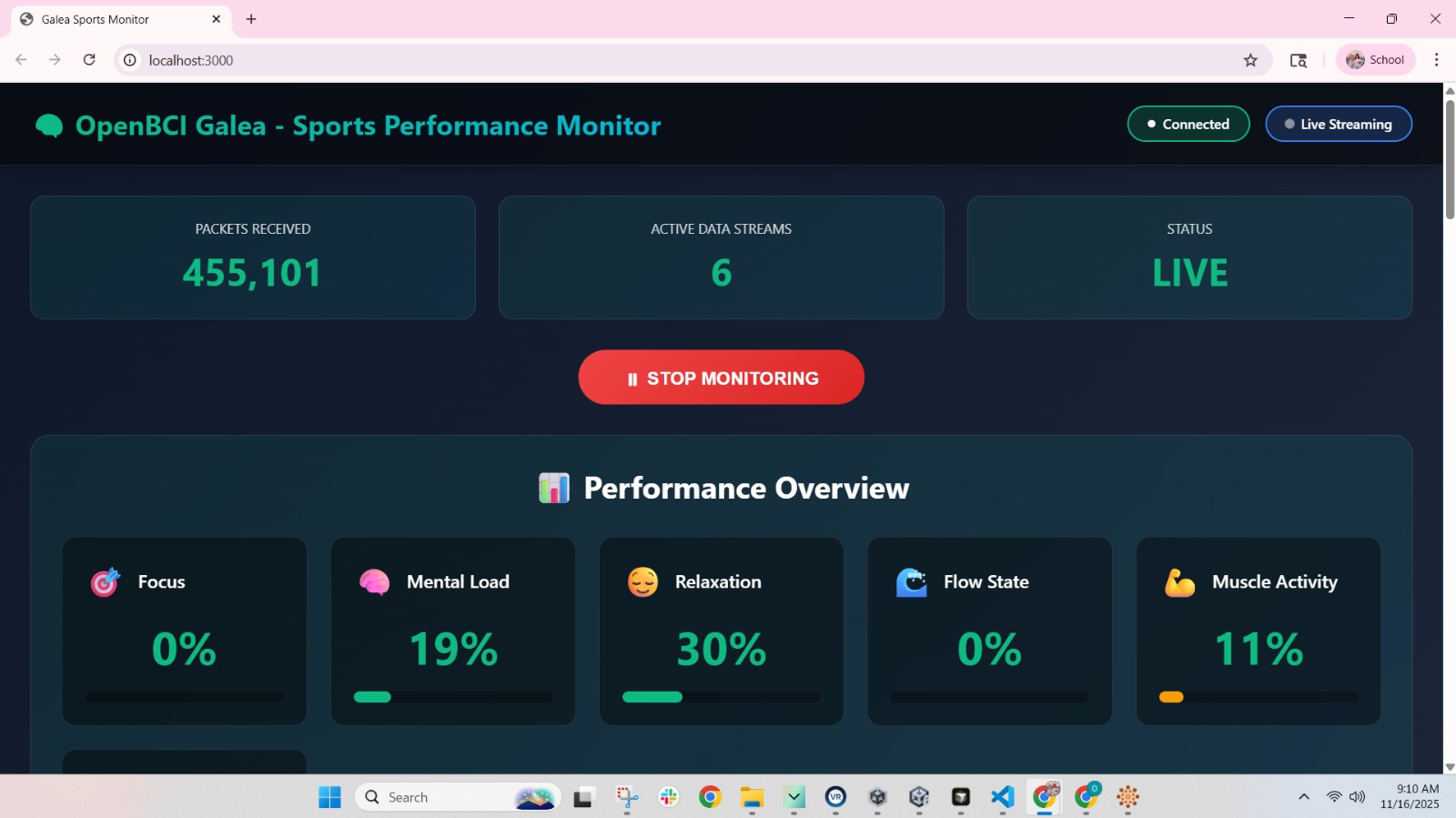The height and width of the screenshot is (818, 1456).
Task: View site information for localhost
Action: [130, 60]
